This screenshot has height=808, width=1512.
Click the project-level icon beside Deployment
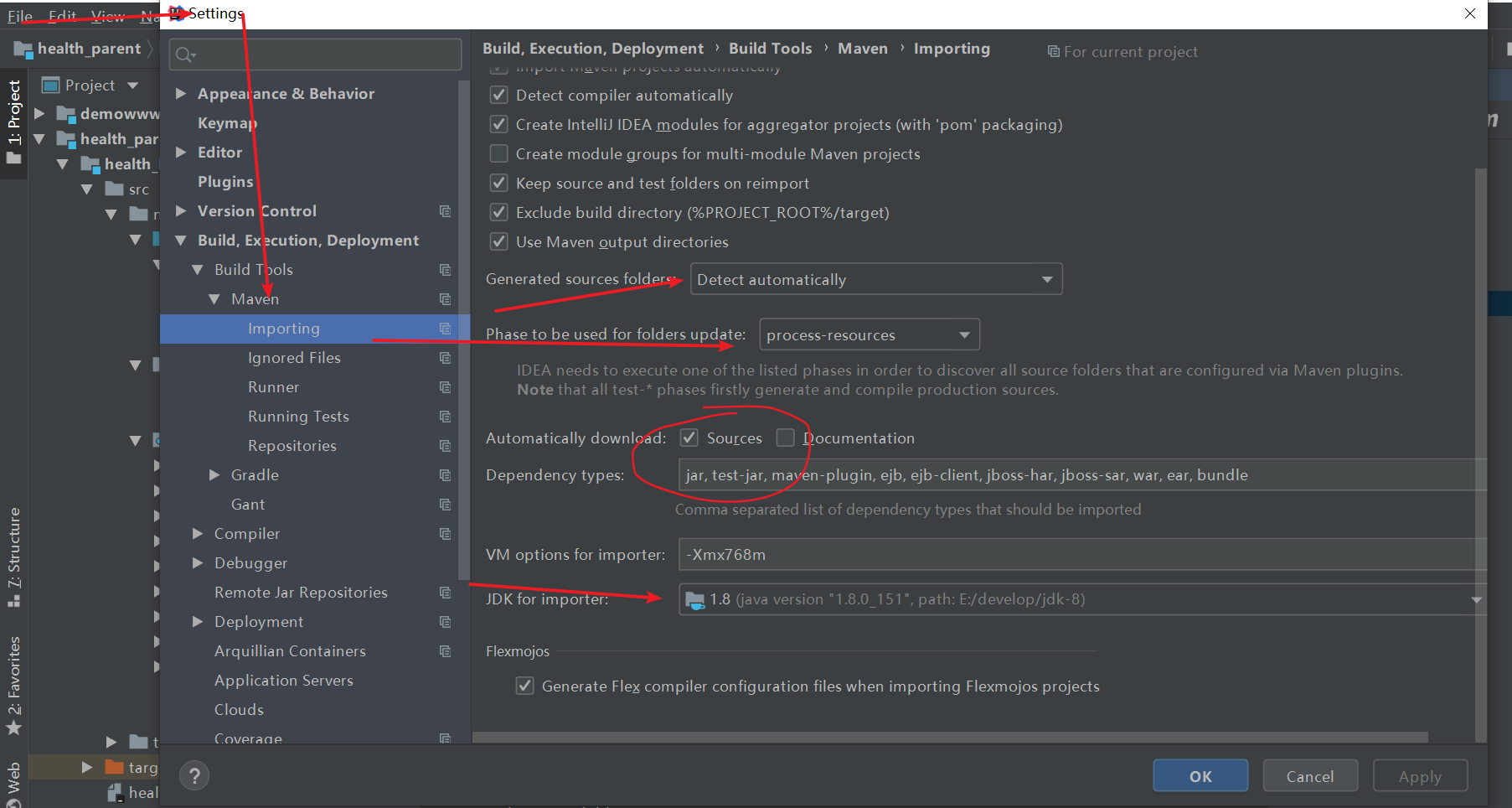(445, 622)
